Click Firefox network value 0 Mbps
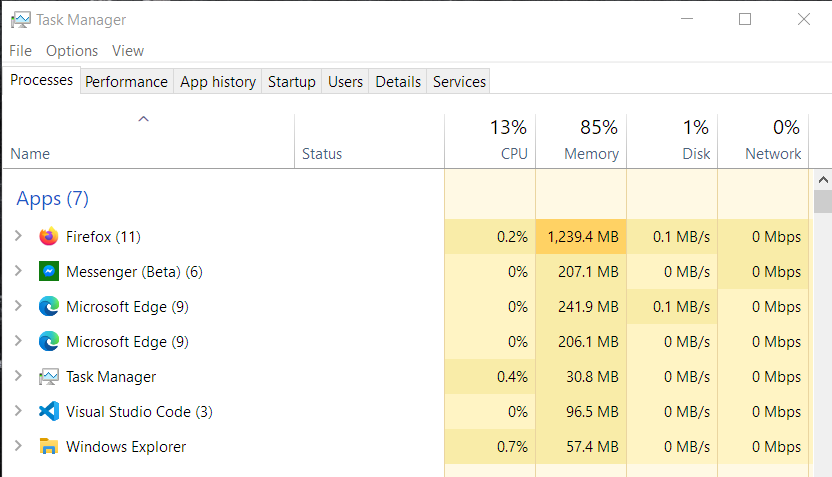This screenshot has width=832, height=477. tap(776, 237)
